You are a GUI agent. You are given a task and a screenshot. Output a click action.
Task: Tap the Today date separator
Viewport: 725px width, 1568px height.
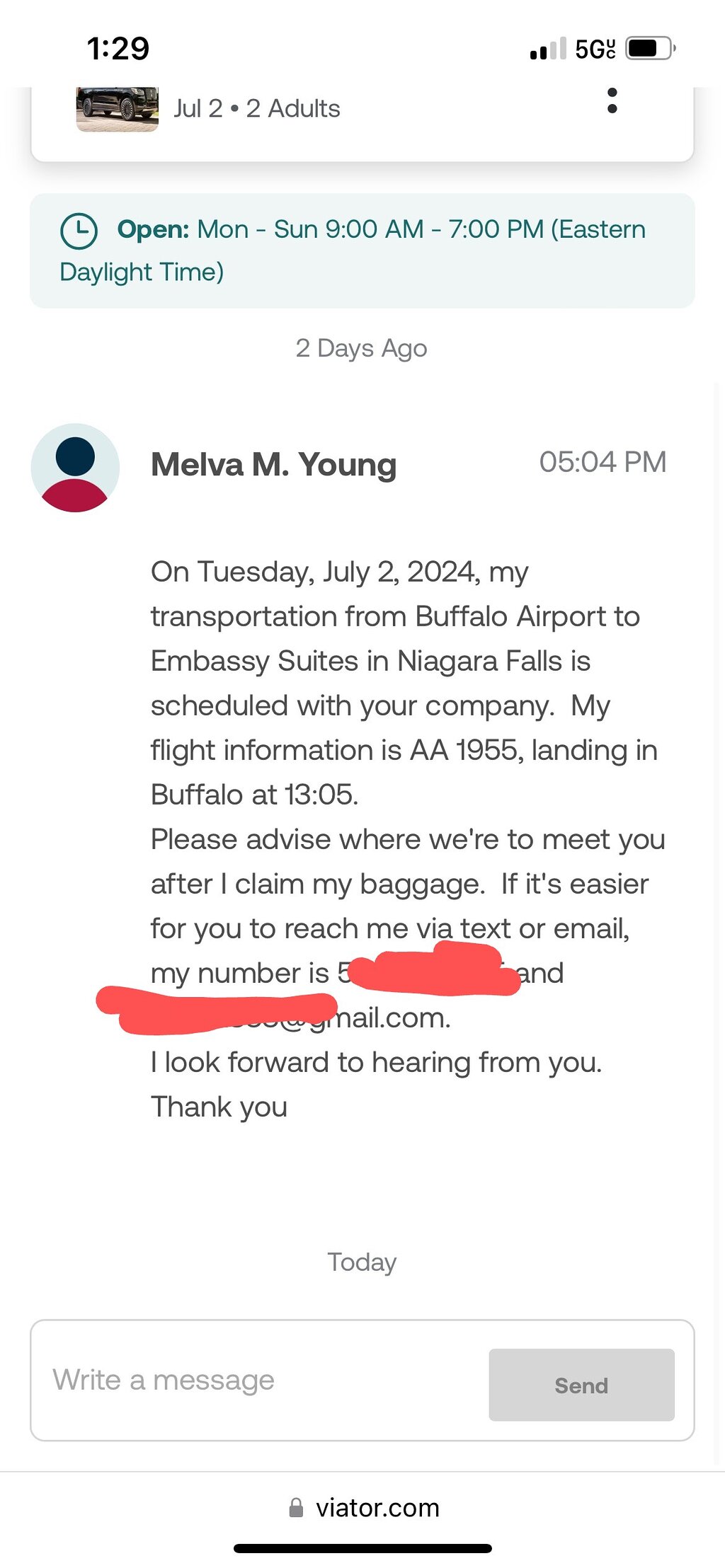361,1262
